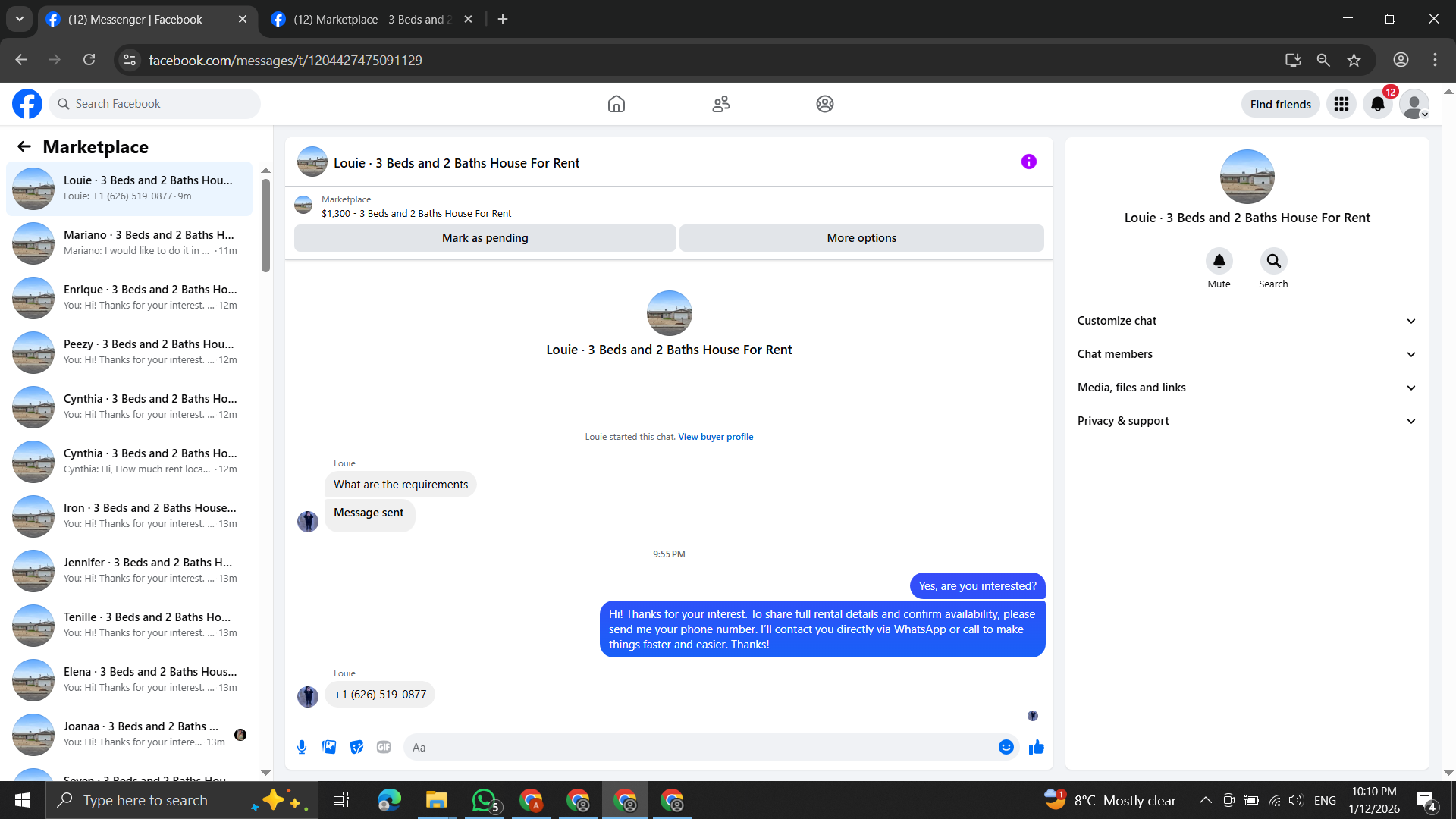Expand Media, files and links section
1456x819 pixels.
click(1247, 388)
